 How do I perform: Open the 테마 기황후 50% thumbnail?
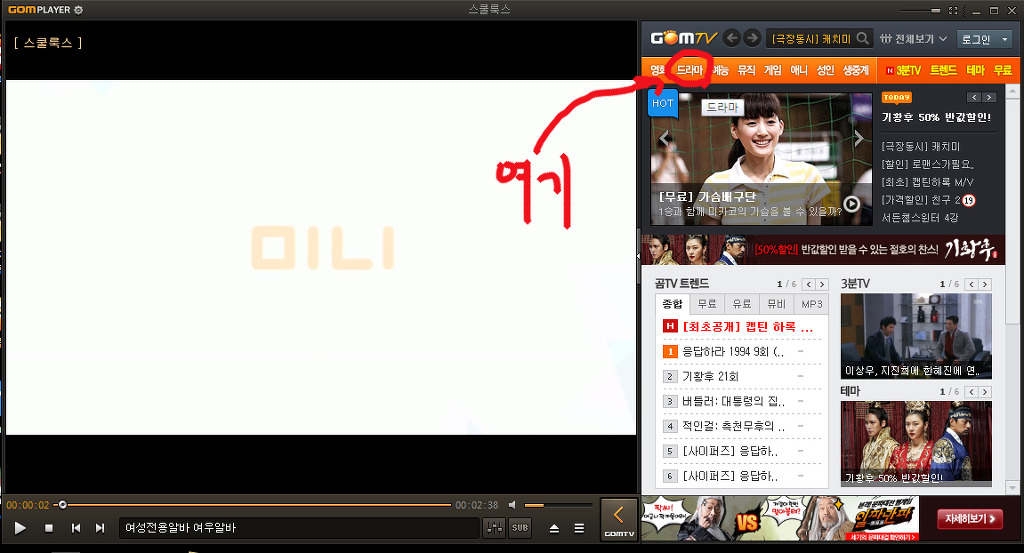click(916, 444)
